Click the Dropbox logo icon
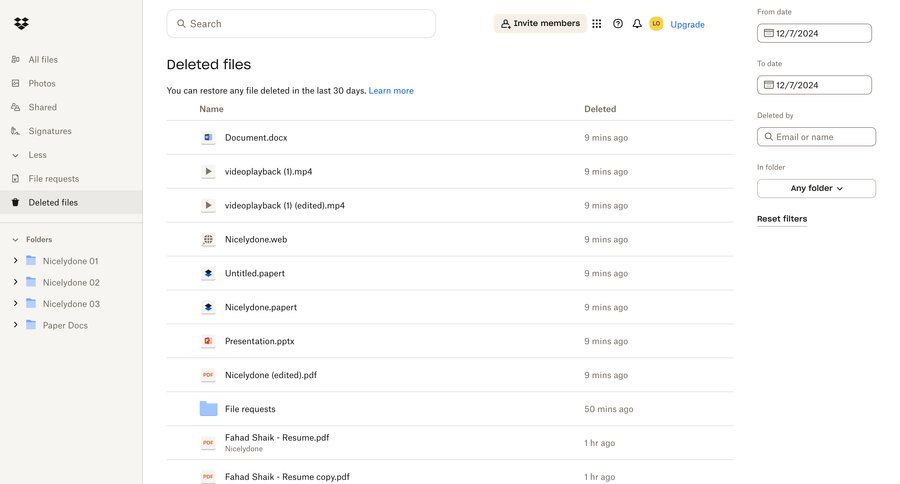Viewport: 900px width, 484px height. pyautogui.click(x=21, y=24)
